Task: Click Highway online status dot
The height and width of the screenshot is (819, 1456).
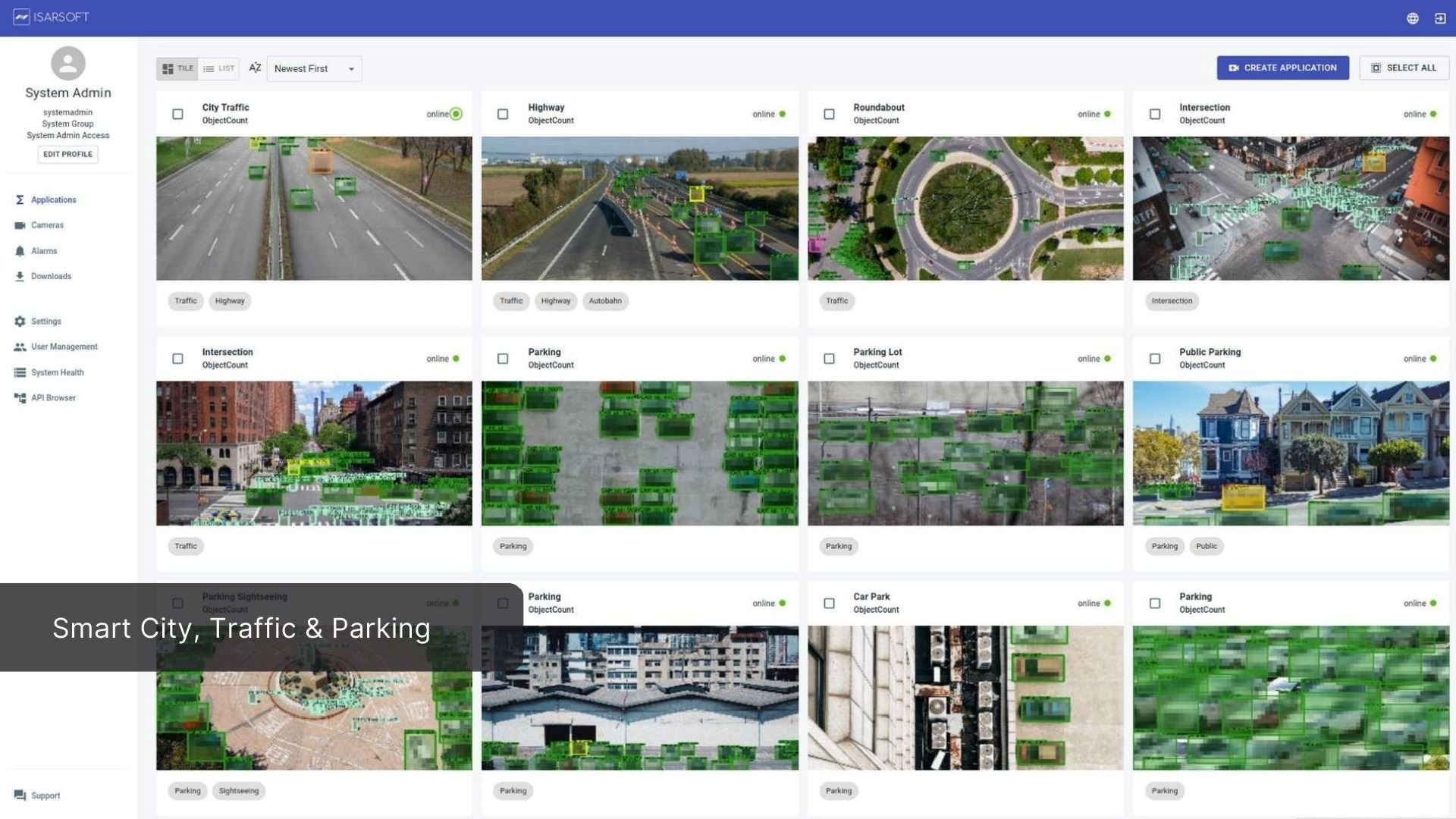Action: click(x=782, y=114)
